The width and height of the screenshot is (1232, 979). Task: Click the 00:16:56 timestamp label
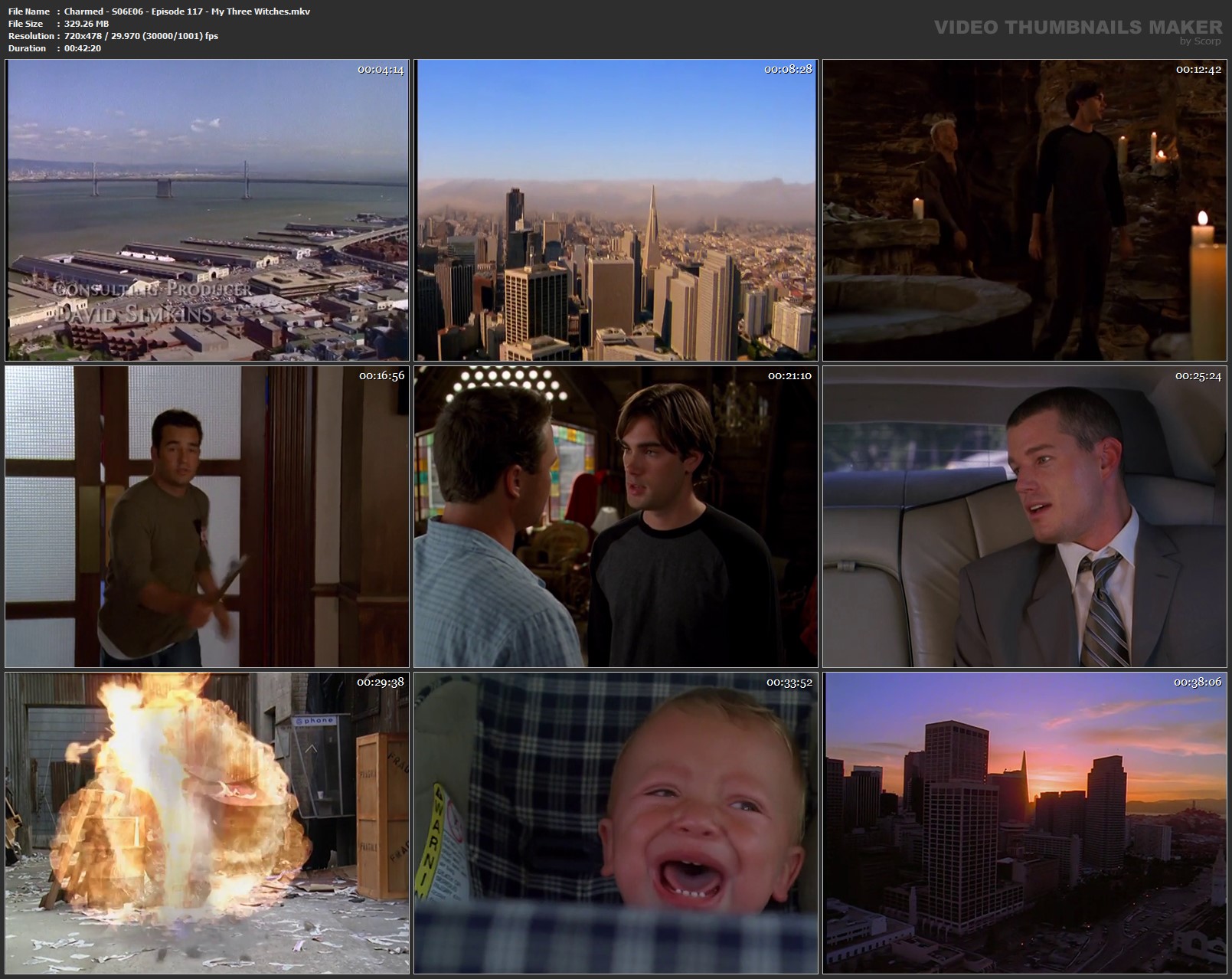pyautogui.click(x=381, y=375)
